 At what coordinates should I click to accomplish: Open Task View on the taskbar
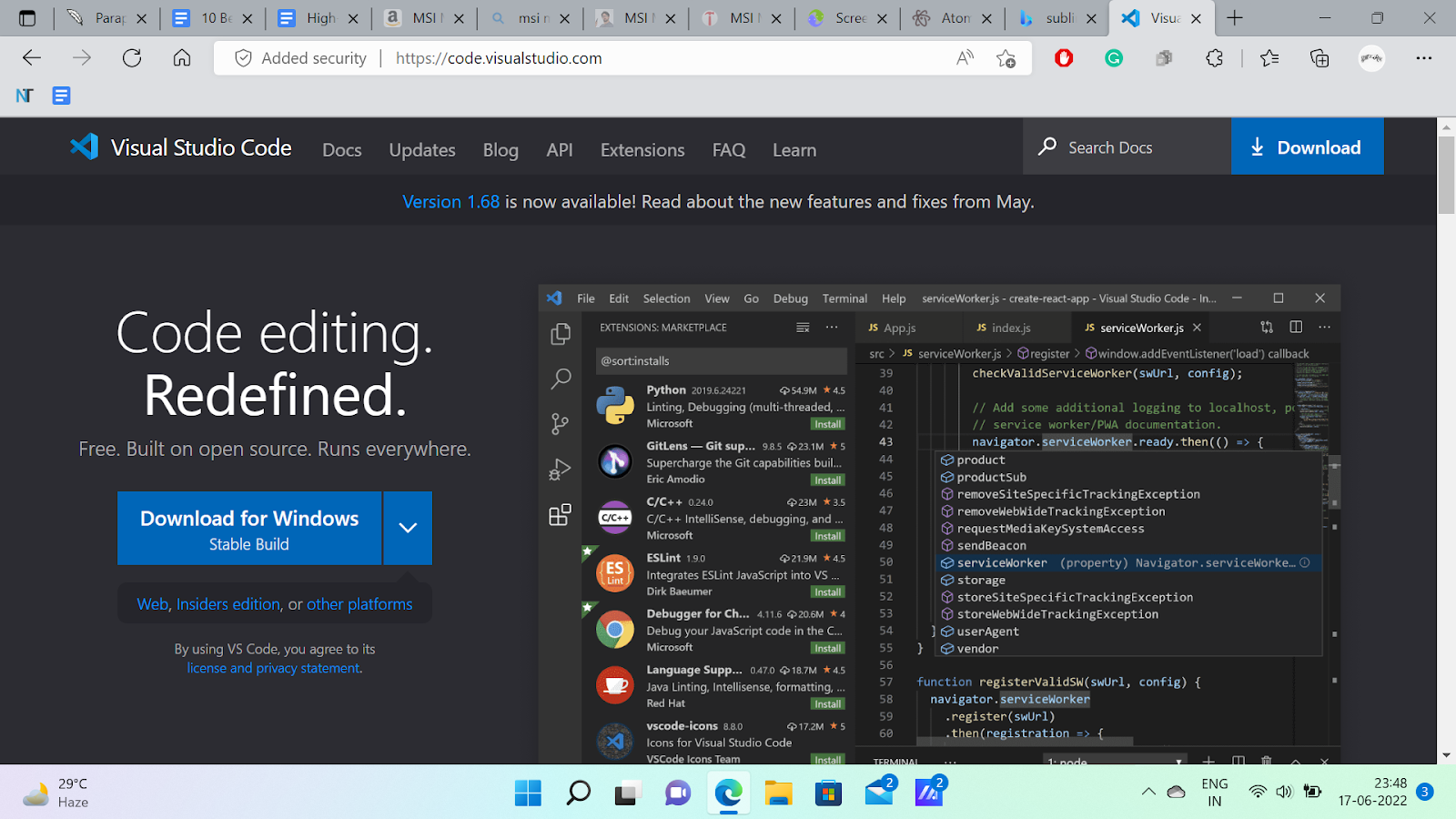point(628,793)
